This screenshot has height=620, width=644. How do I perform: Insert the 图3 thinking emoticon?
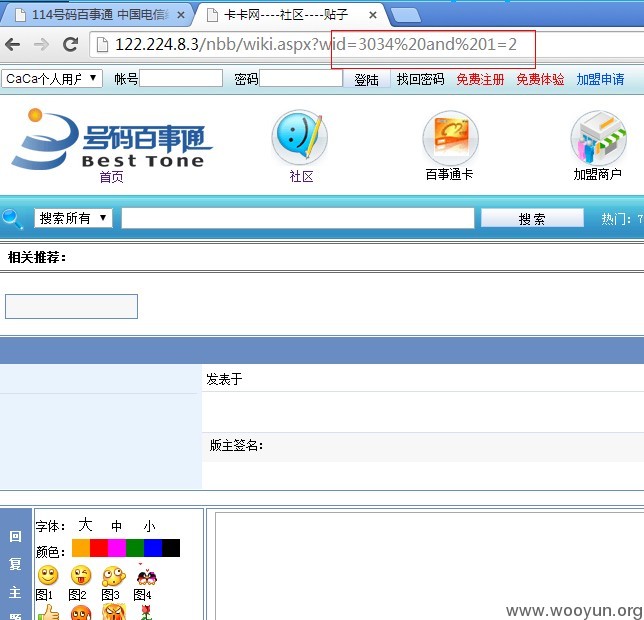click(114, 576)
